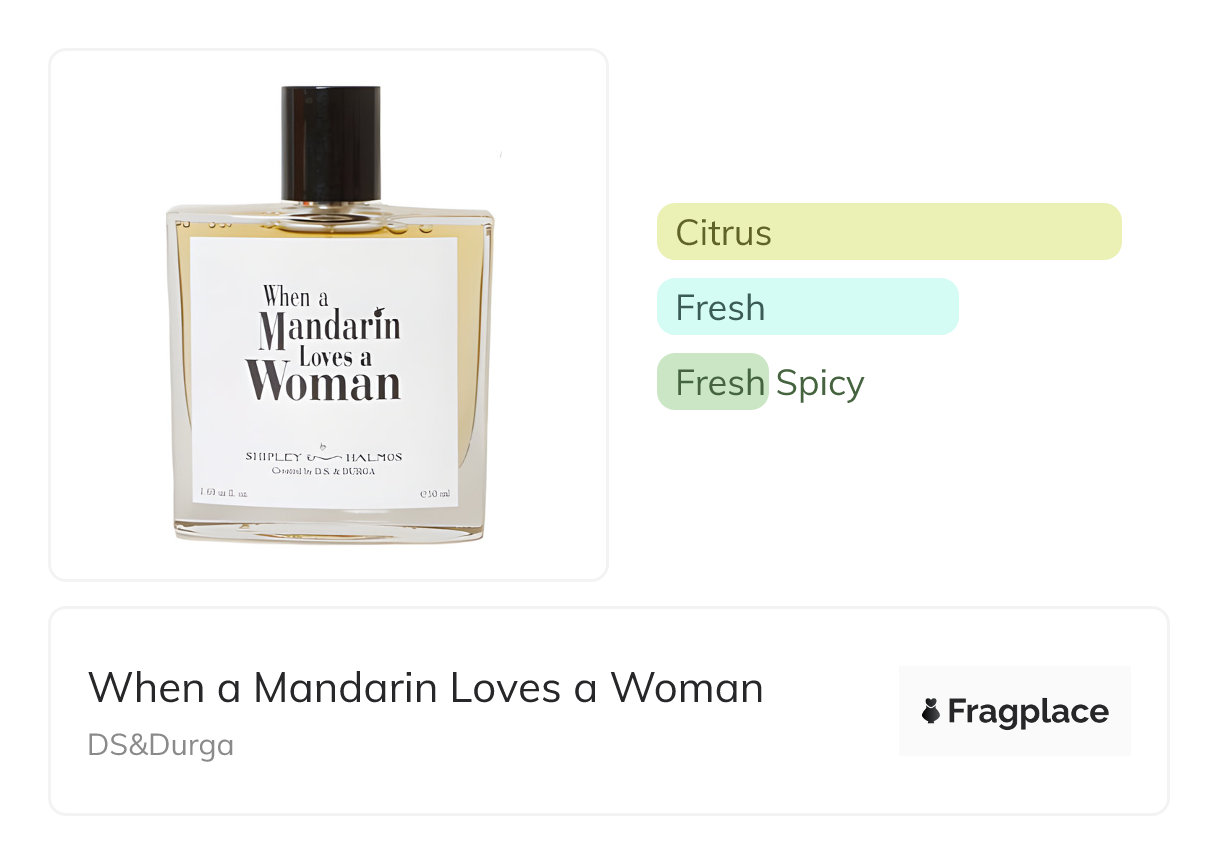Click the Mandarin word on the bottle label
Screen dimensions: 1218x864
330,326
